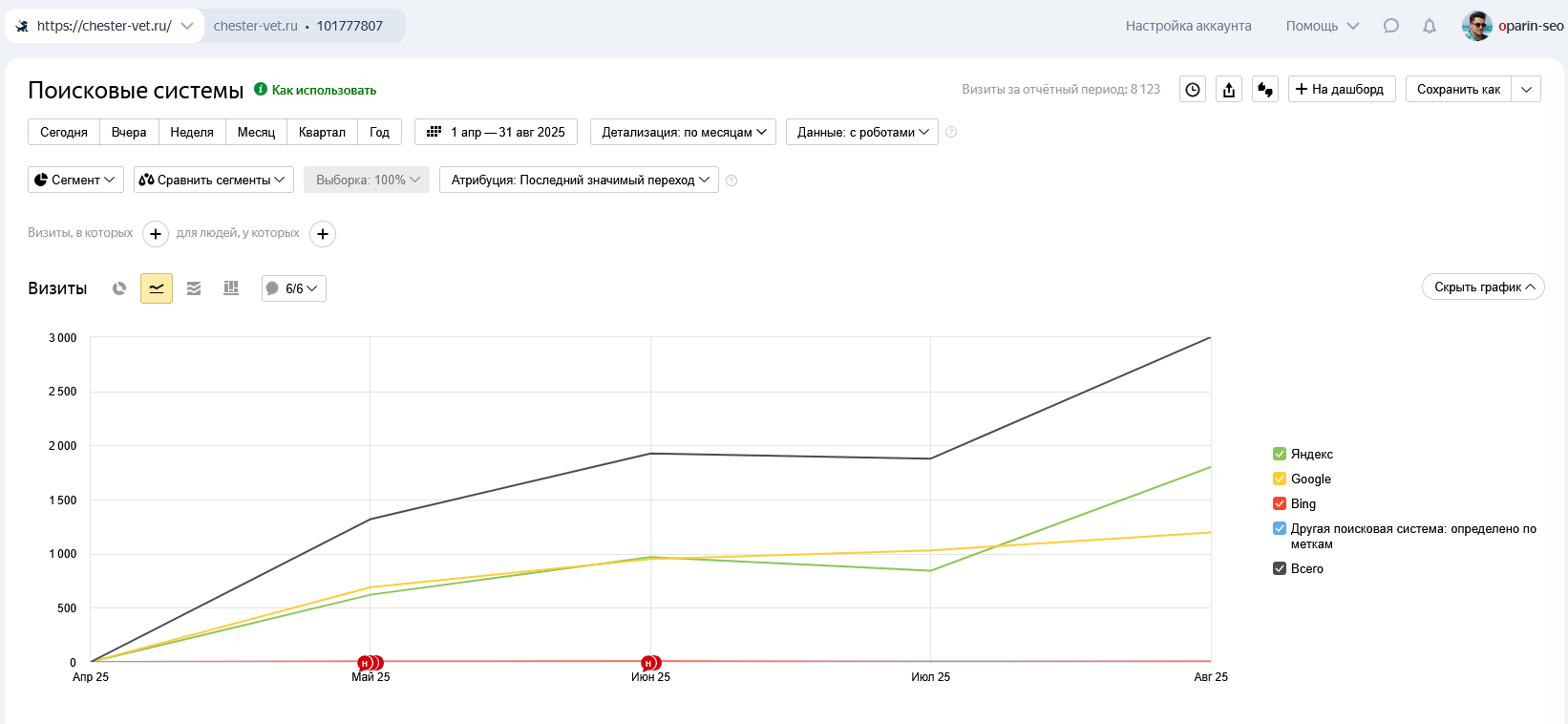Screen dimensions: 1568x724
Task: Select the stacked area chart icon
Action: pos(194,288)
